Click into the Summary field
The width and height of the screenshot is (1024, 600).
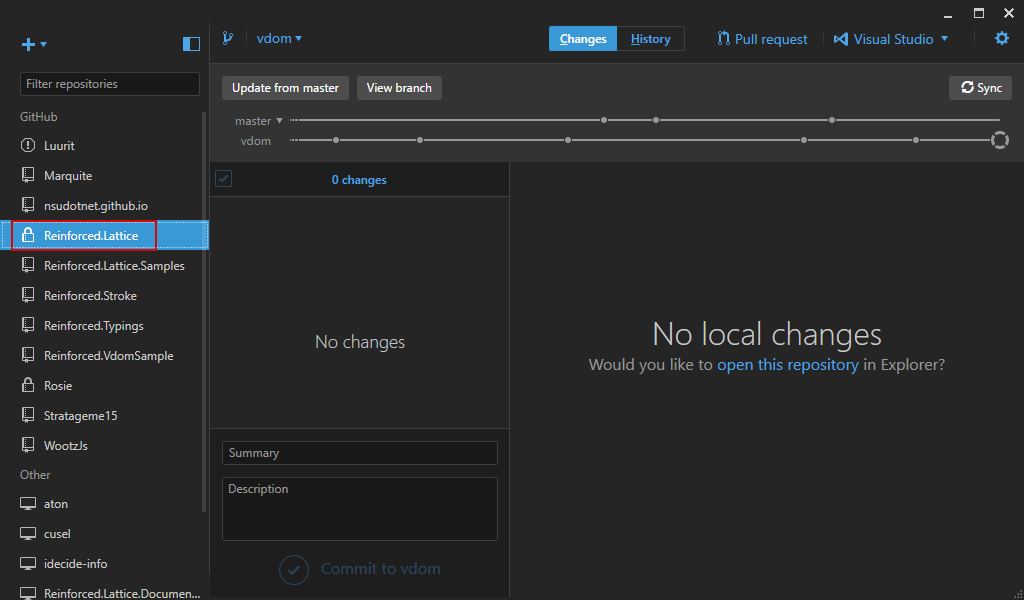[360, 453]
